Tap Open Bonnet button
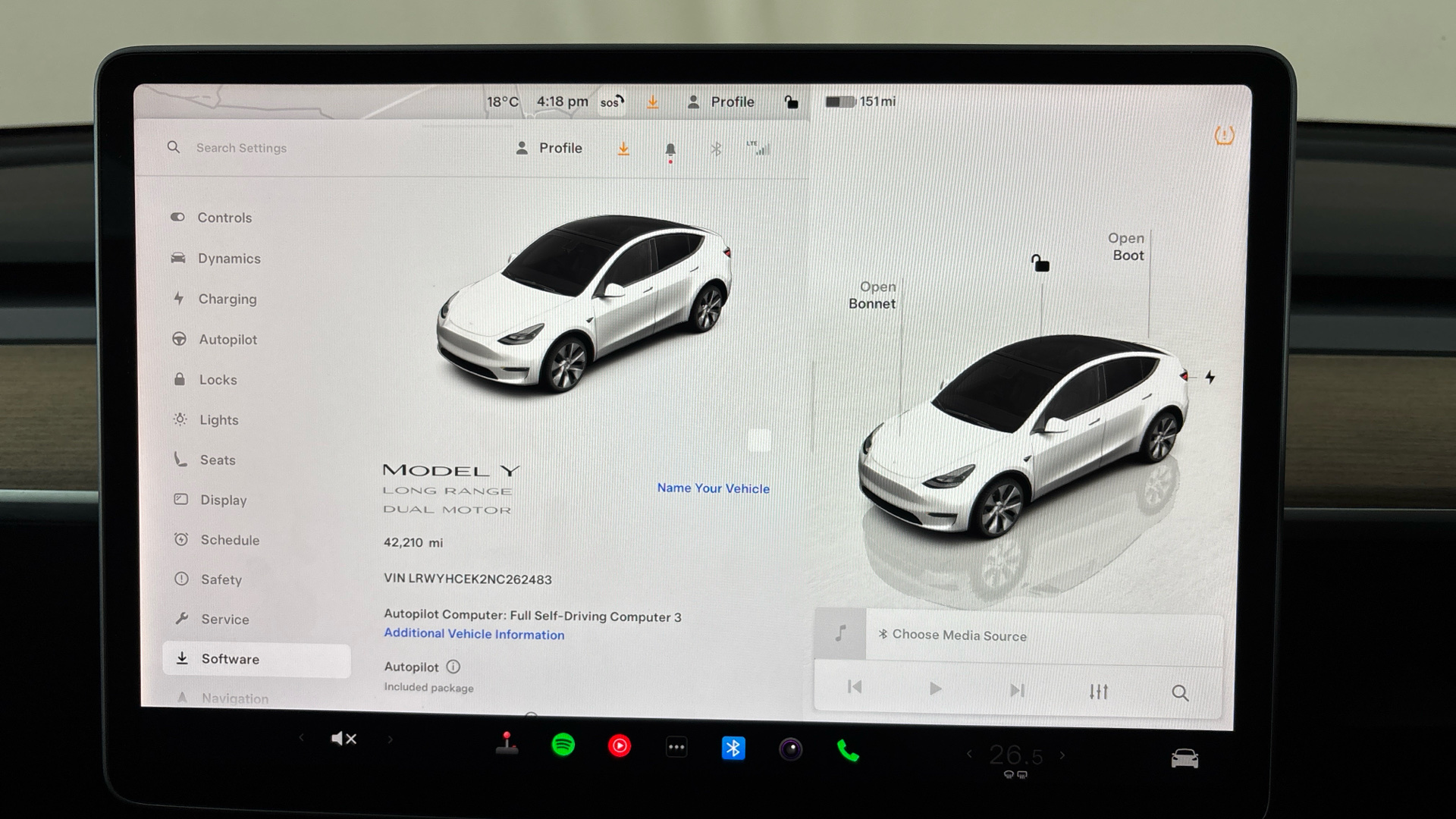This screenshot has width=1456, height=819. [x=873, y=295]
